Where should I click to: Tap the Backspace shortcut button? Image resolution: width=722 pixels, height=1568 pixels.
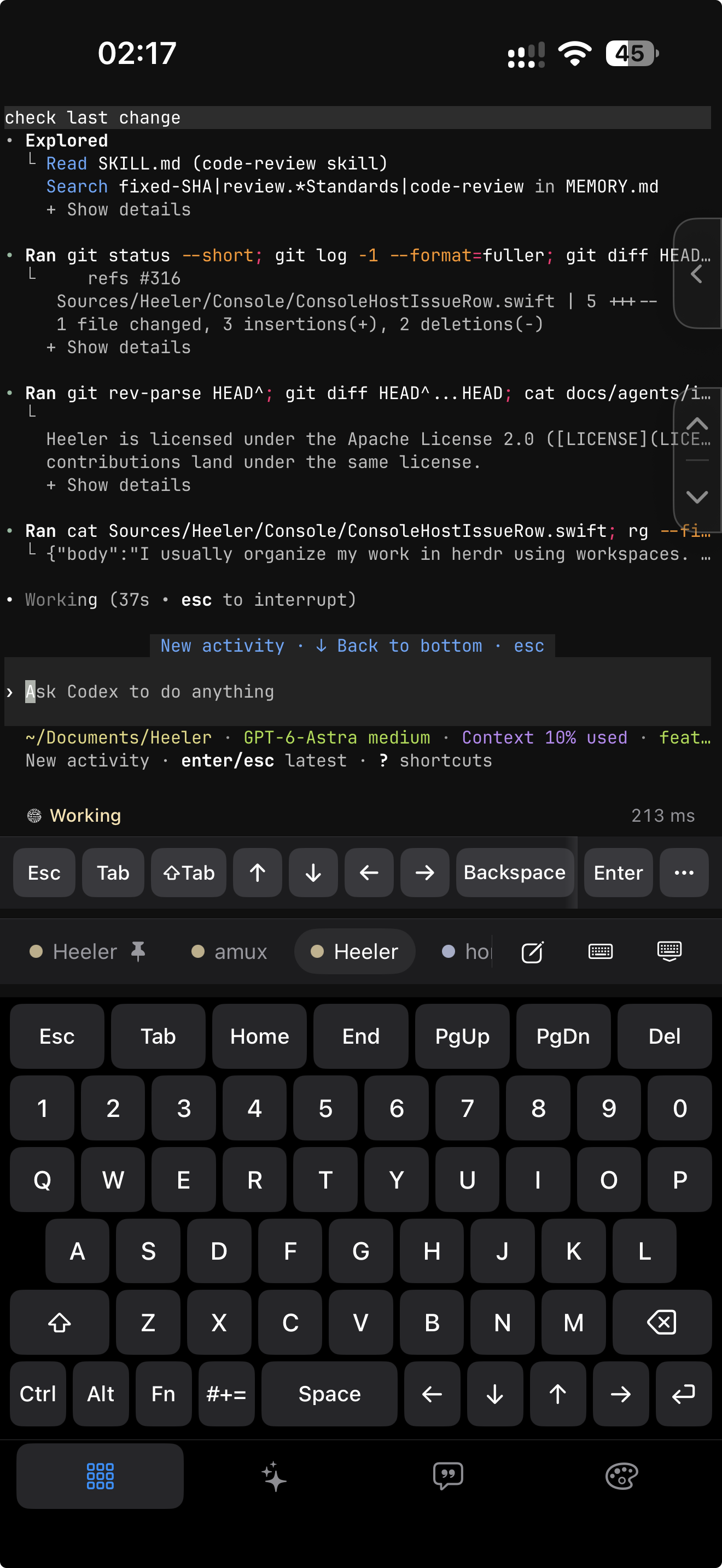pos(514,872)
